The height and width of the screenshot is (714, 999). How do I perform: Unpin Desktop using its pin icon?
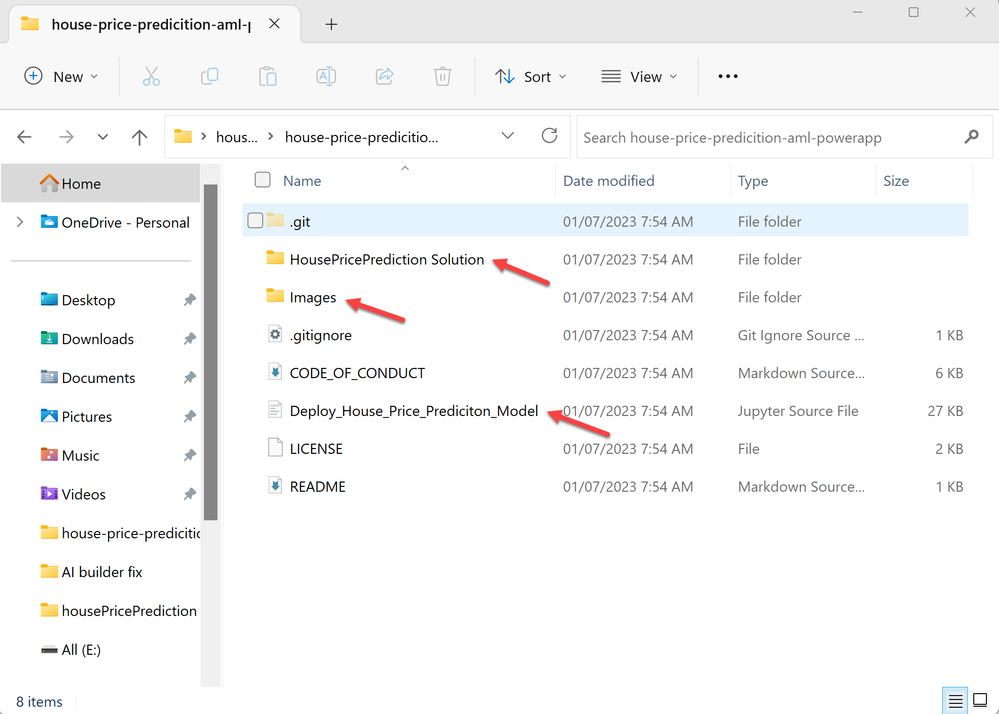coord(189,300)
